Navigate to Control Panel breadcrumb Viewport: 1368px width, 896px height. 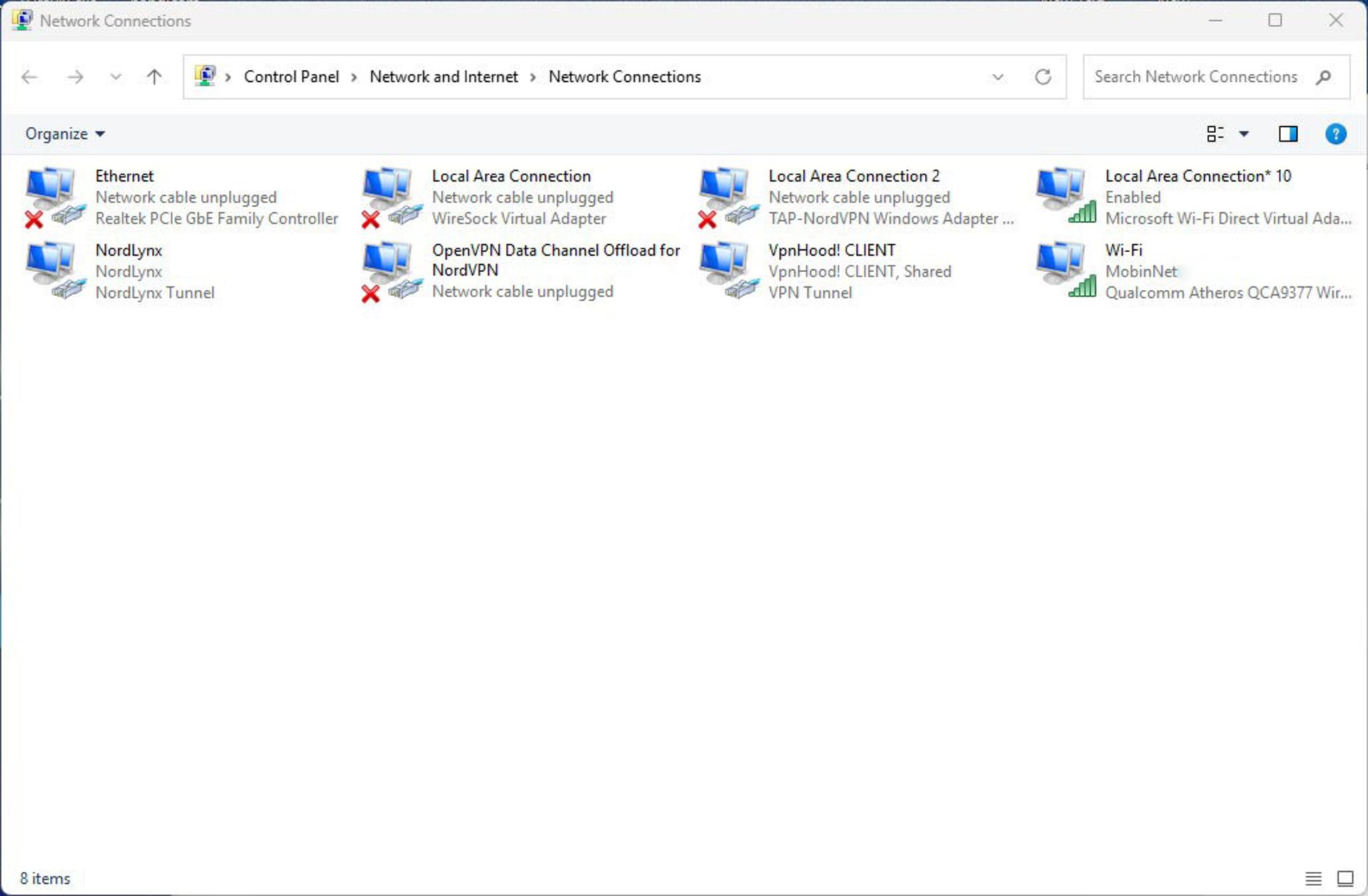[291, 77]
